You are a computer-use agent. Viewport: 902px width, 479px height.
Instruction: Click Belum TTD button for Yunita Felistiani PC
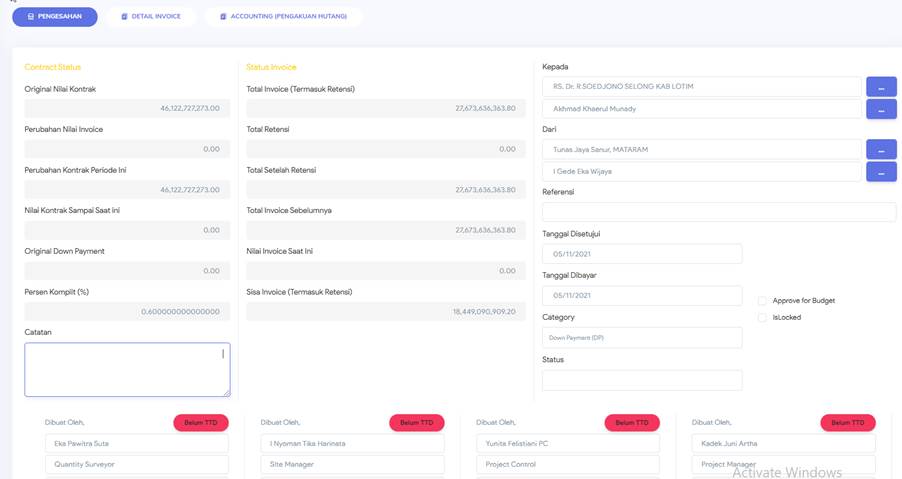pos(632,423)
